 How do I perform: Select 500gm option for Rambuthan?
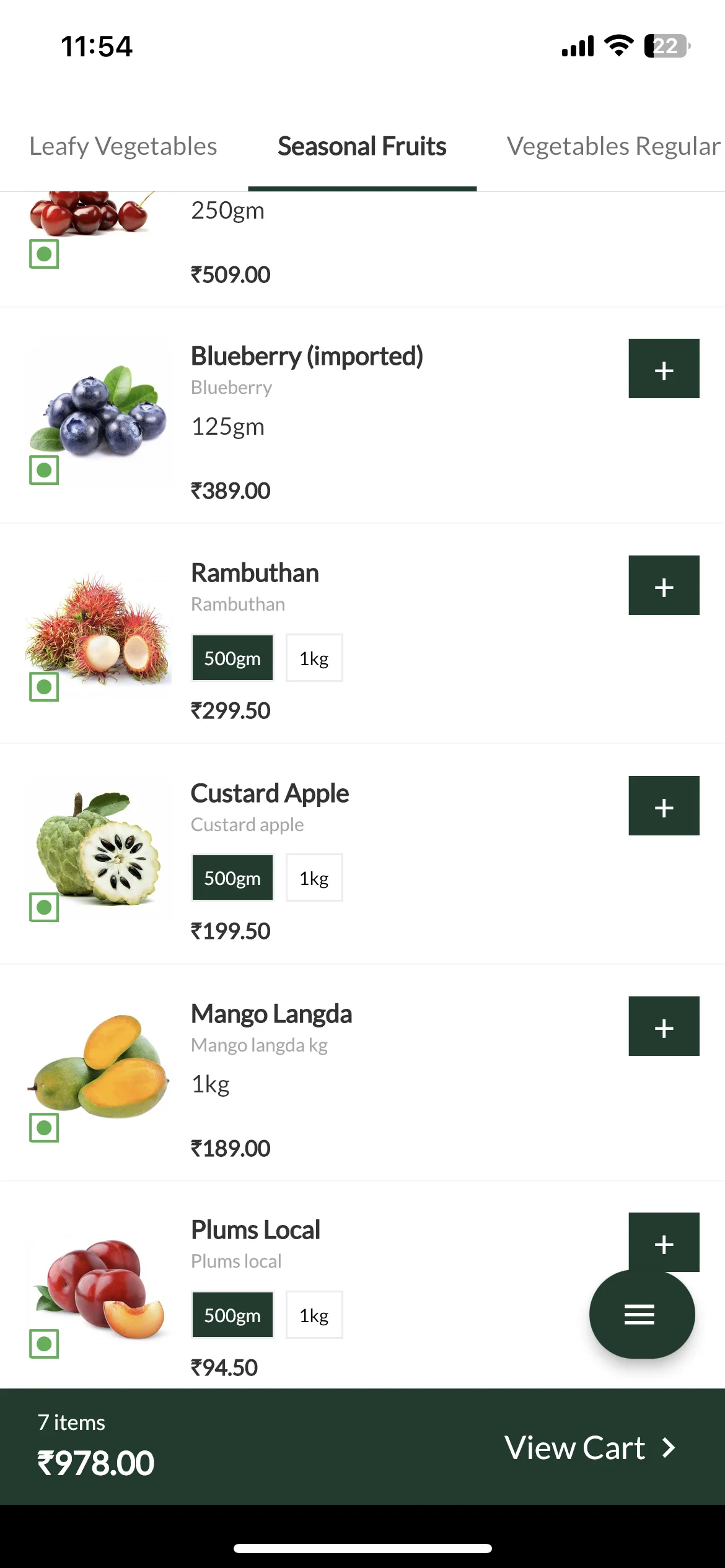click(232, 658)
